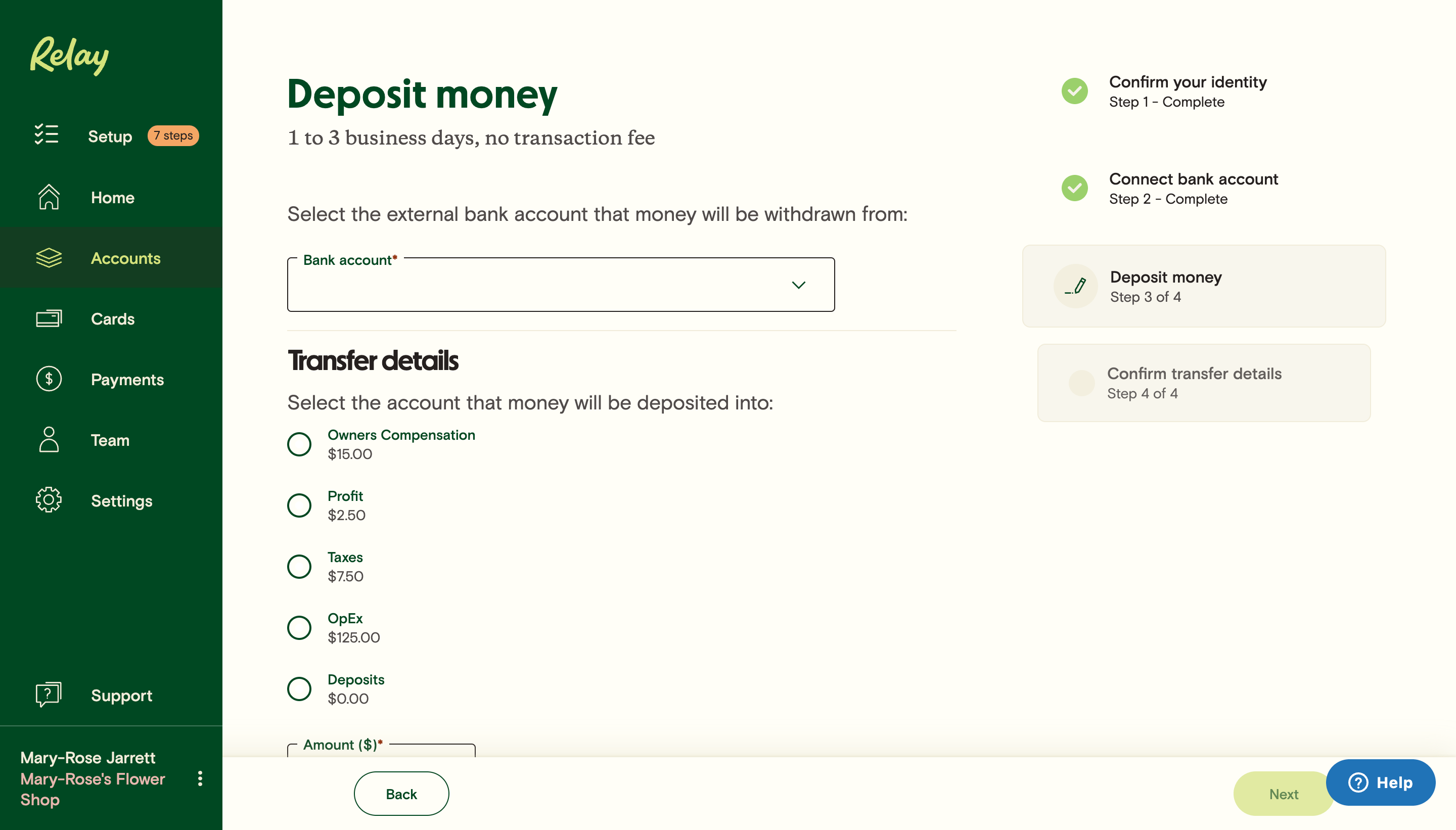The width and height of the screenshot is (1456, 830).
Task: Expand the Deposit money step panel
Action: pyautogui.click(x=1203, y=286)
